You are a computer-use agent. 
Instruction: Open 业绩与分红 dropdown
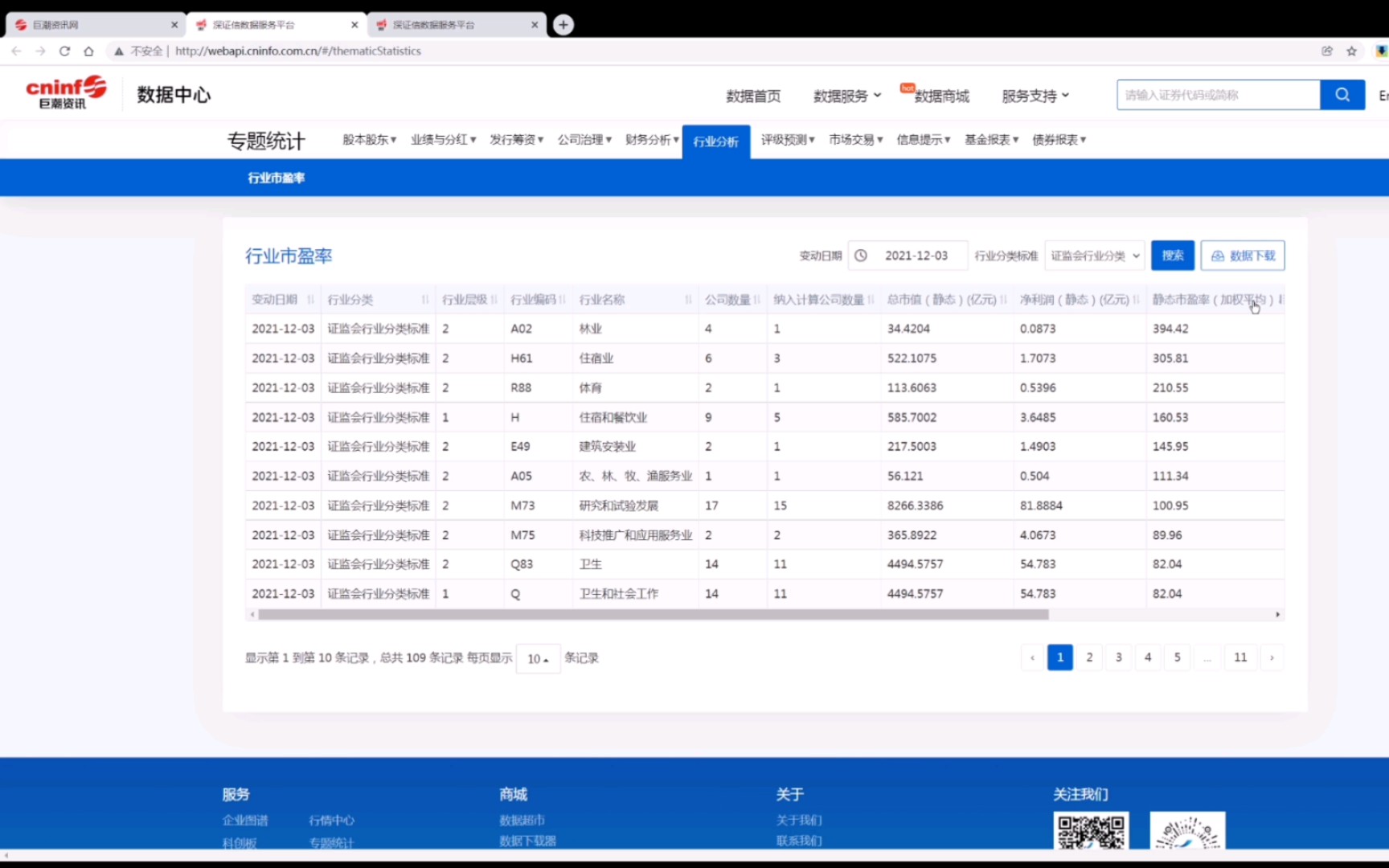443,140
